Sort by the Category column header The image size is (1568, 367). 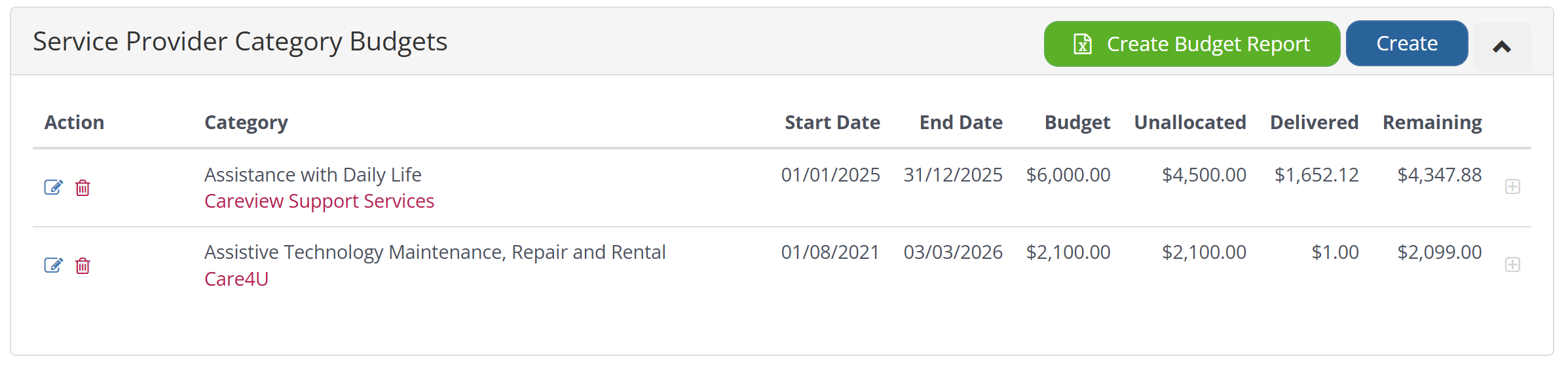(x=246, y=123)
